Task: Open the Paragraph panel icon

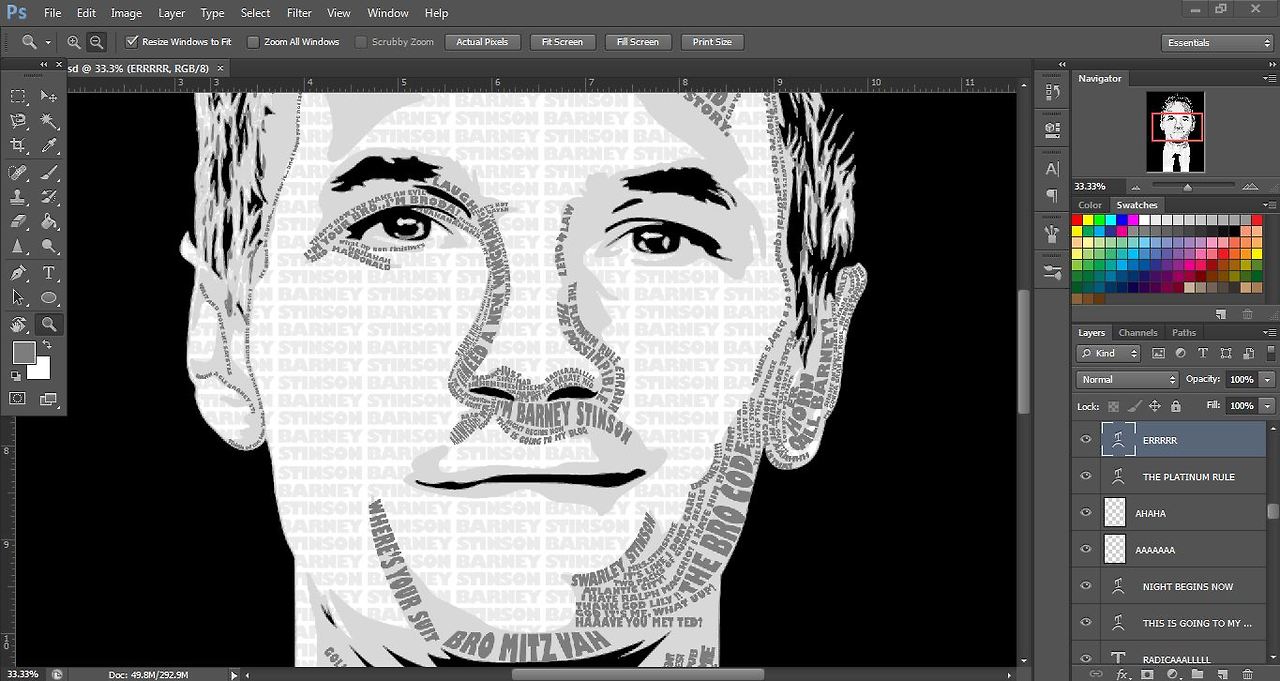Action: click(1052, 196)
